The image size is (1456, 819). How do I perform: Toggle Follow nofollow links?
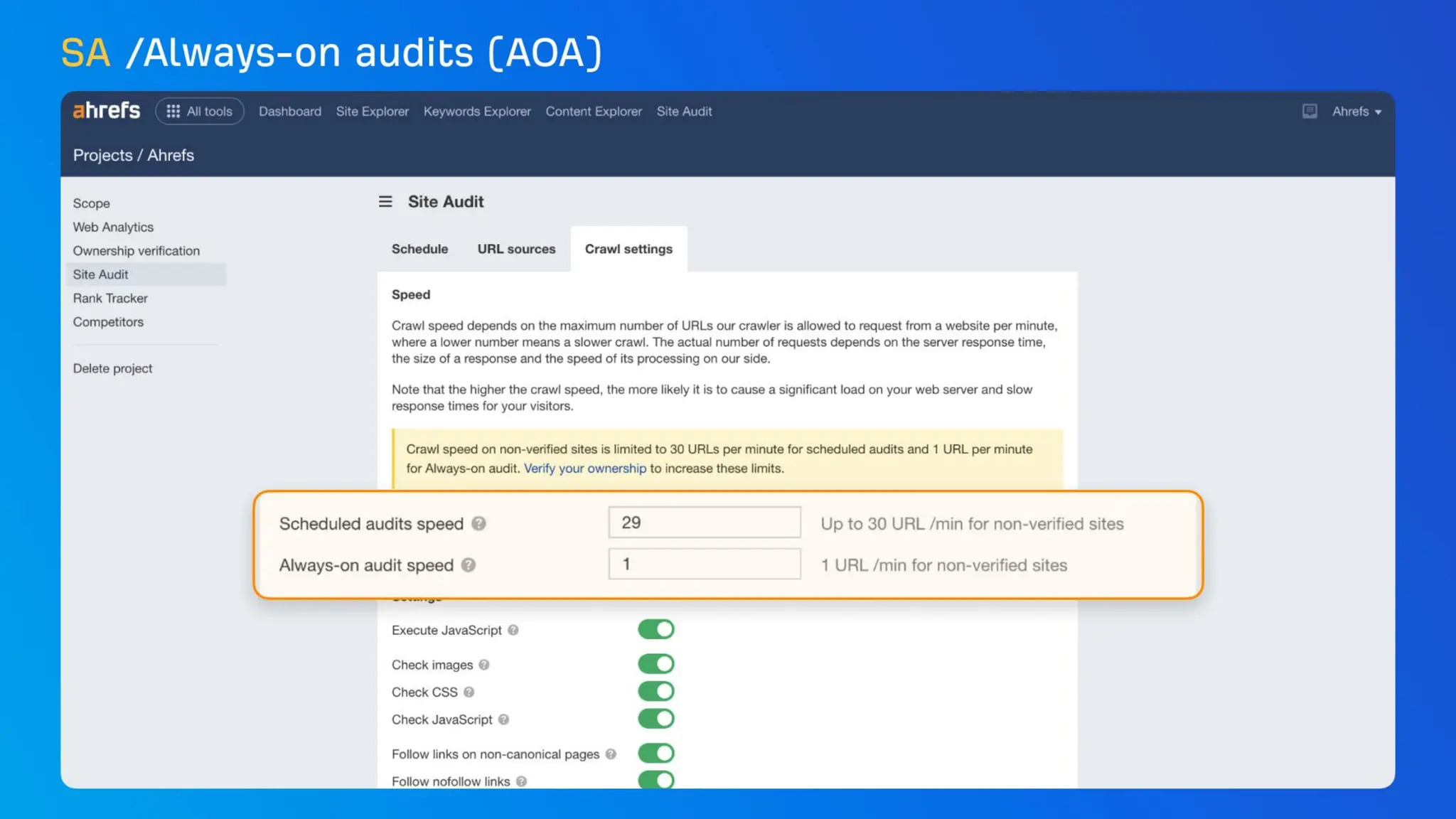(x=656, y=779)
